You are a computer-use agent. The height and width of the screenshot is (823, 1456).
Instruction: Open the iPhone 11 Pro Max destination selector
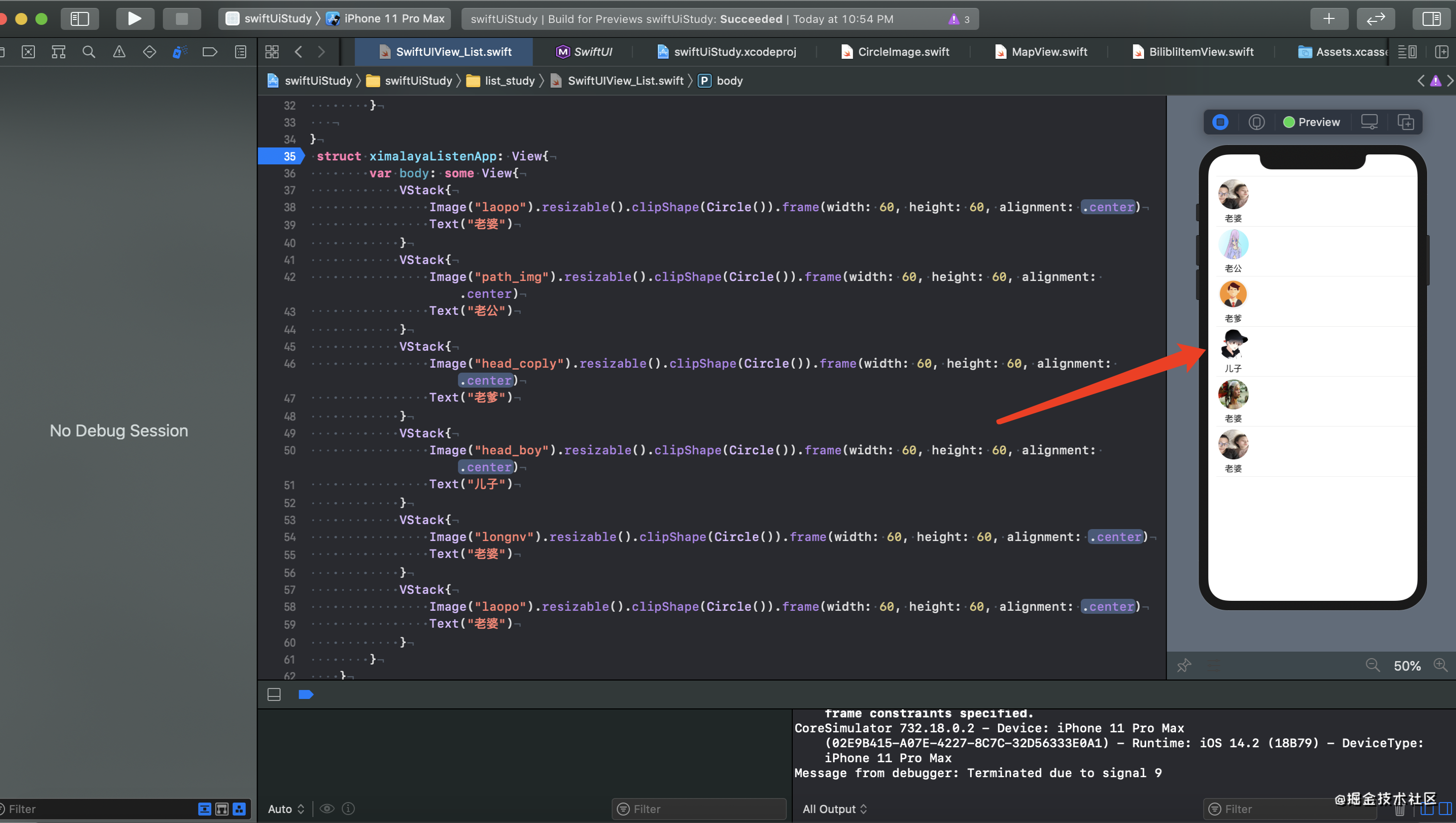[x=393, y=18]
